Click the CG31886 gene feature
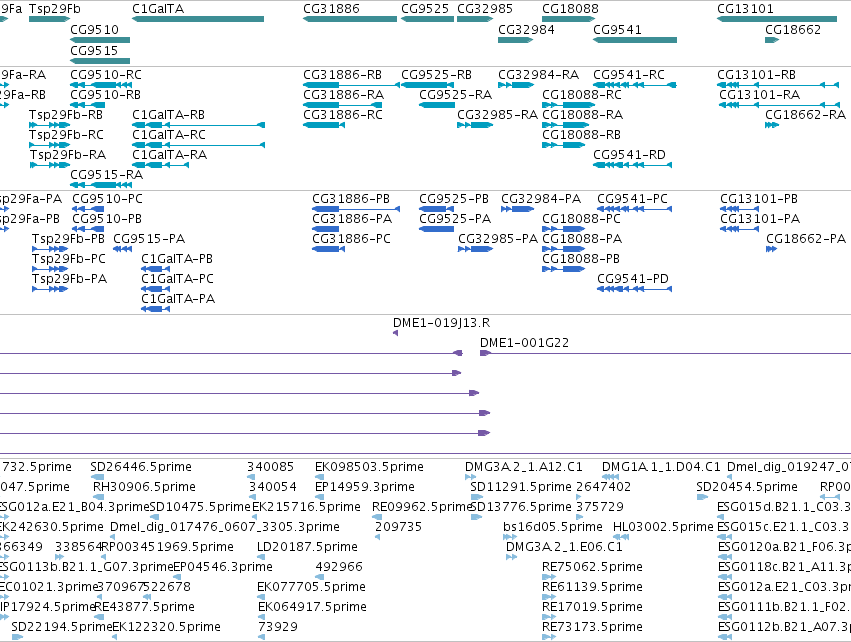This screenshot has width=851, height=642. coord(350,19)
